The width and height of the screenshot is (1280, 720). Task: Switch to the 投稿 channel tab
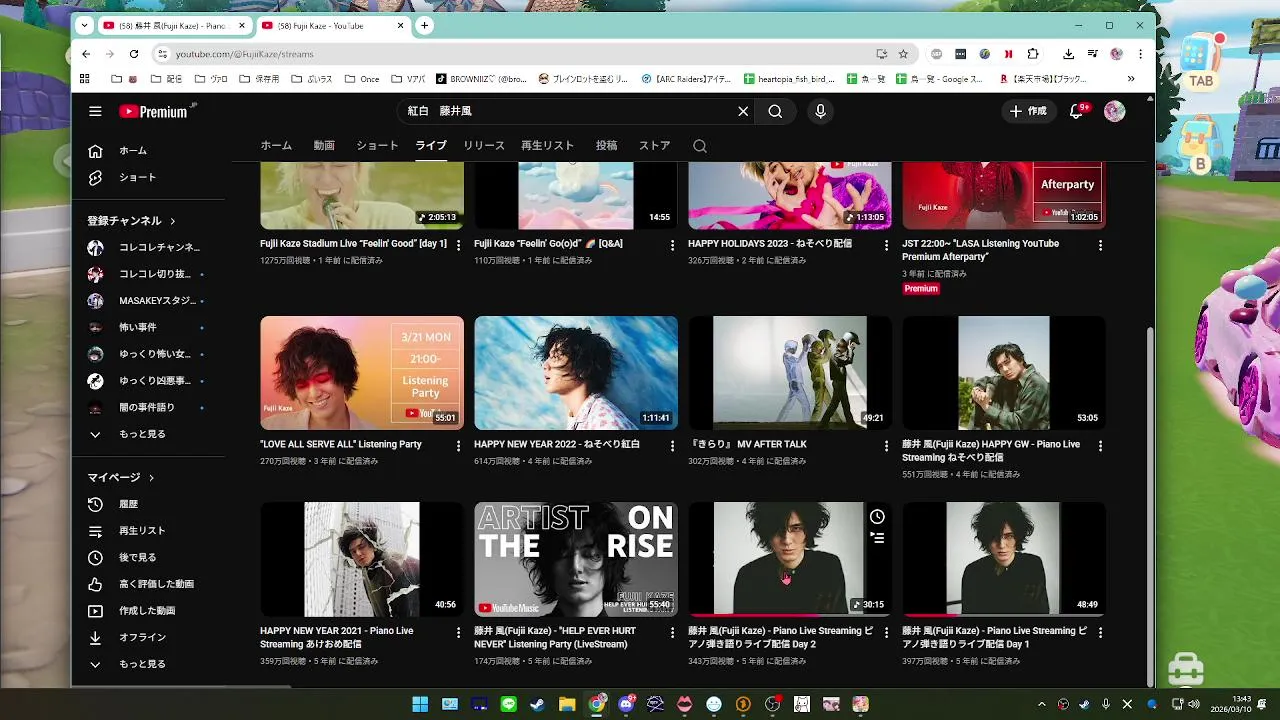pos(606,146)
